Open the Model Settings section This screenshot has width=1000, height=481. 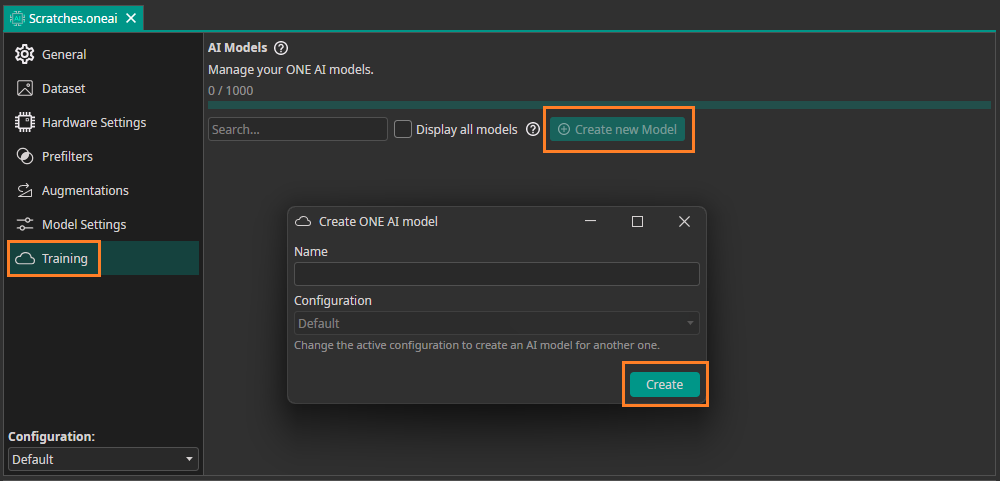coord(103,225)
